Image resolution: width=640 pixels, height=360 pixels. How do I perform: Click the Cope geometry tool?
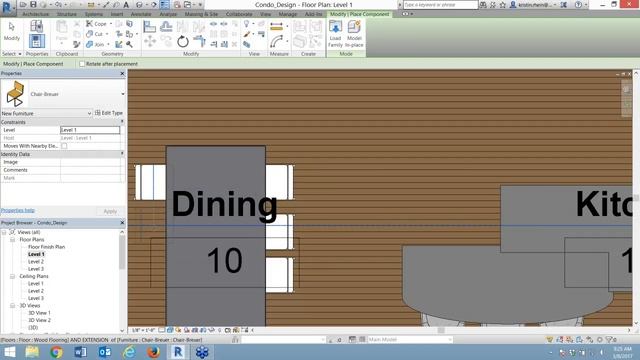point(96,24)
